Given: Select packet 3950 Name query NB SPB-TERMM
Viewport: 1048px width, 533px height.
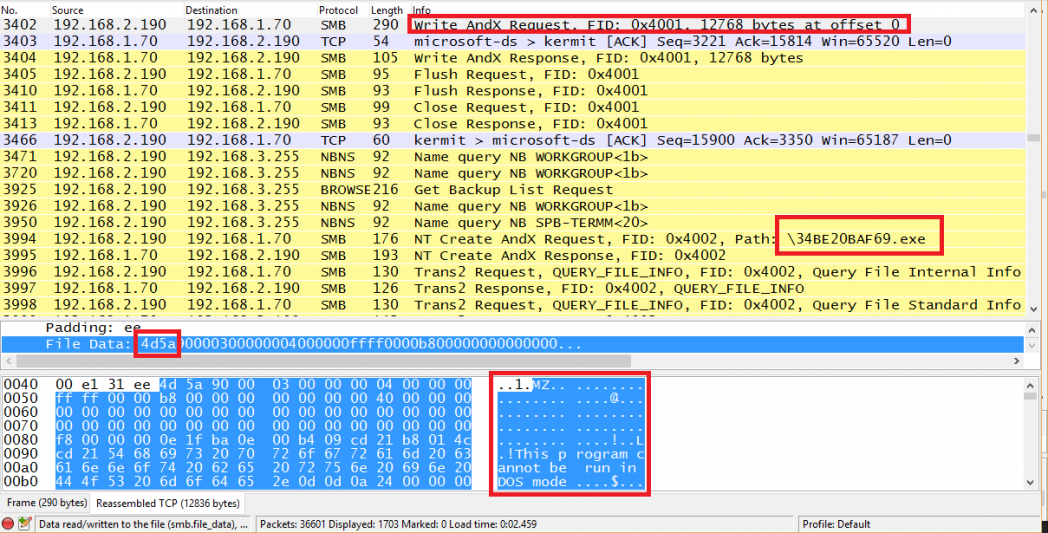Looking at the screenshot, I should point(513,223).
